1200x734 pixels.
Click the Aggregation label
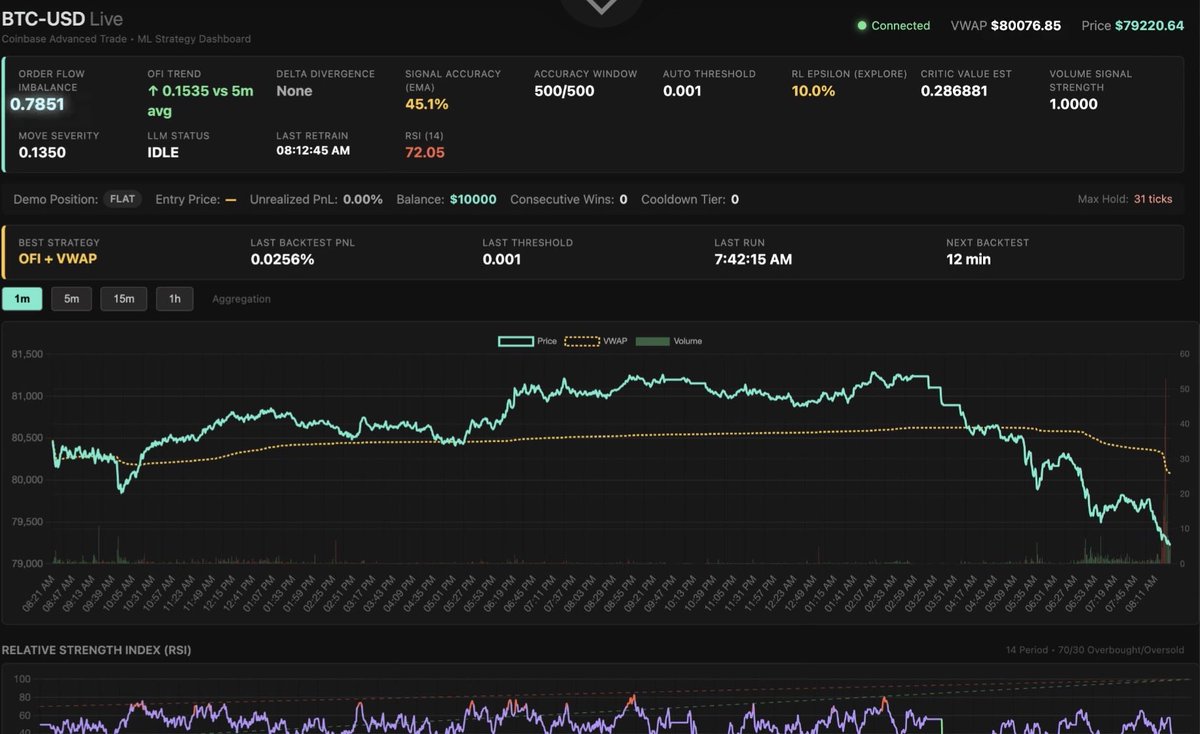point(241,299)
